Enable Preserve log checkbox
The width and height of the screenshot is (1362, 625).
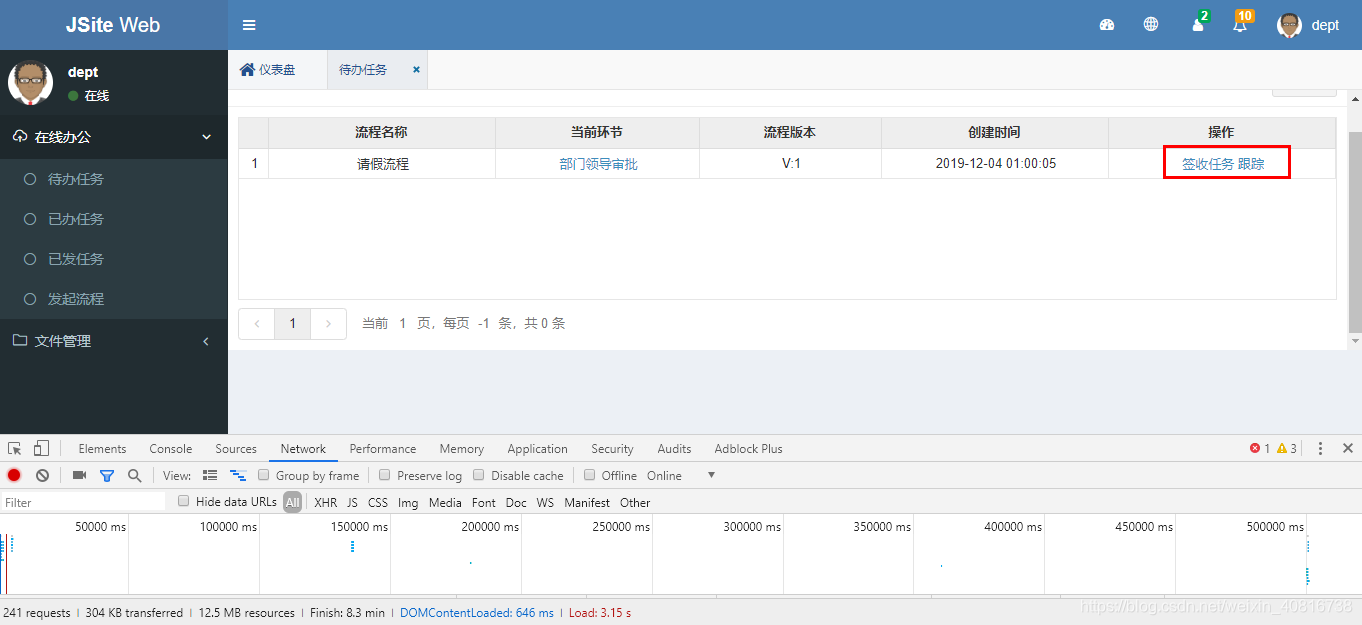click(x=385, y=475)
